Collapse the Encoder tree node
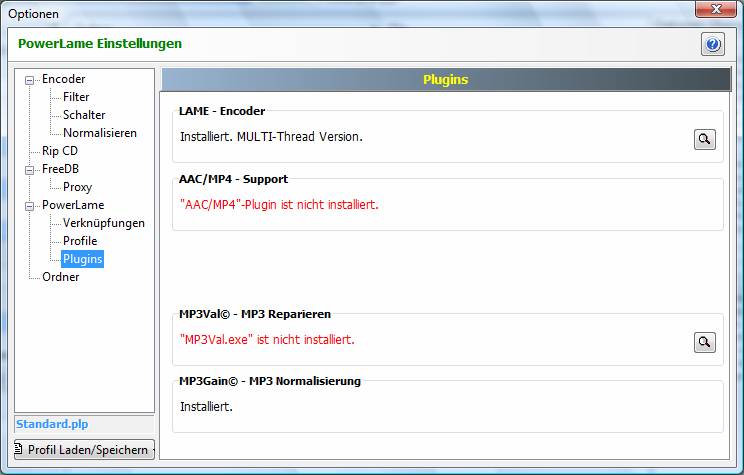 tap(30, 80)
